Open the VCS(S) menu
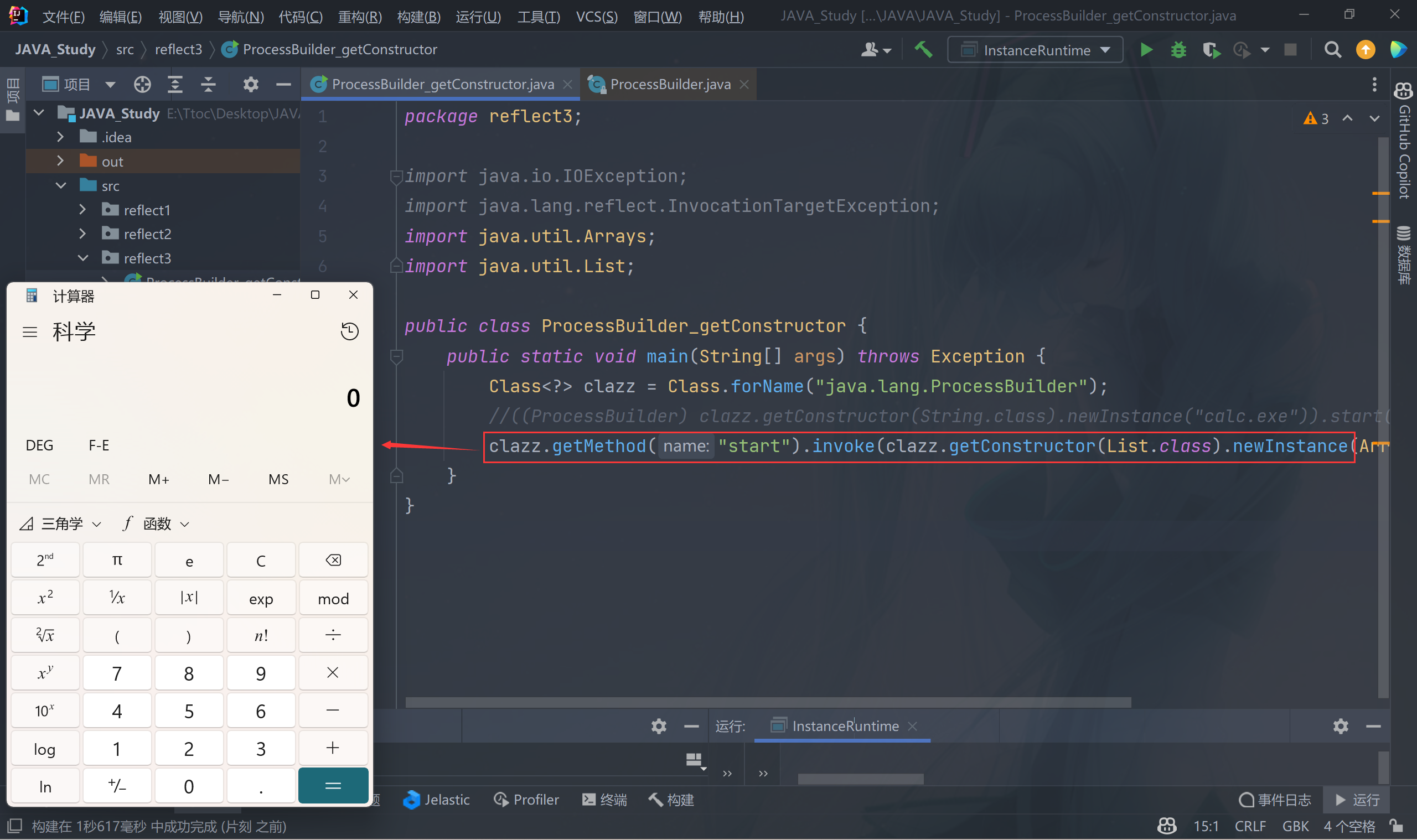Image resolution: width=1417 pixels, height=840 pixels. point(596,17)
